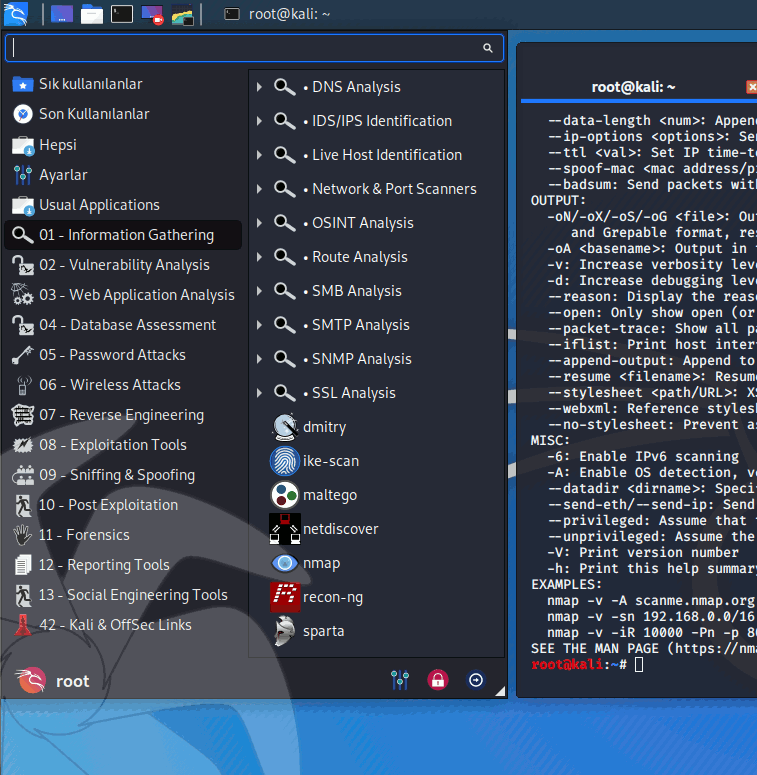Select the root@kali: ~ terminal tab
757x775 pixels.
[x=633, y=87]
